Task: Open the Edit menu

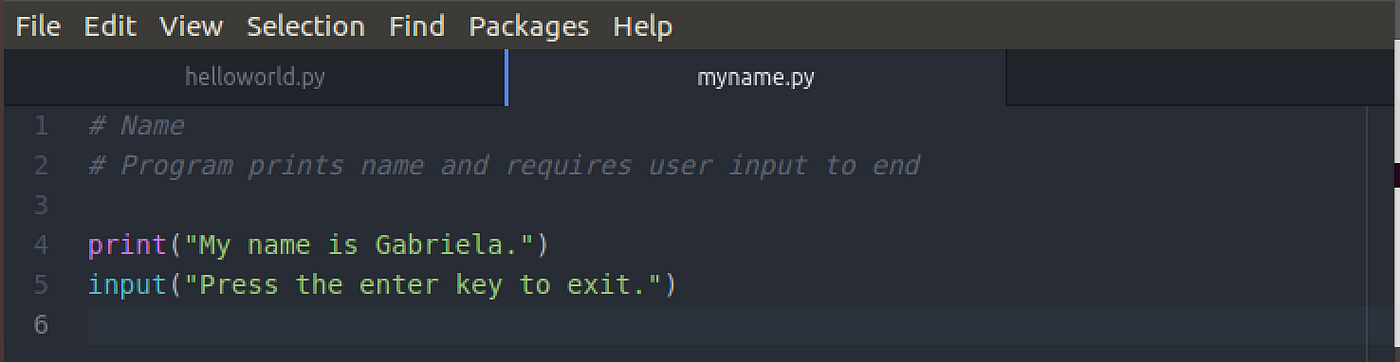Action: coord(110,26)
